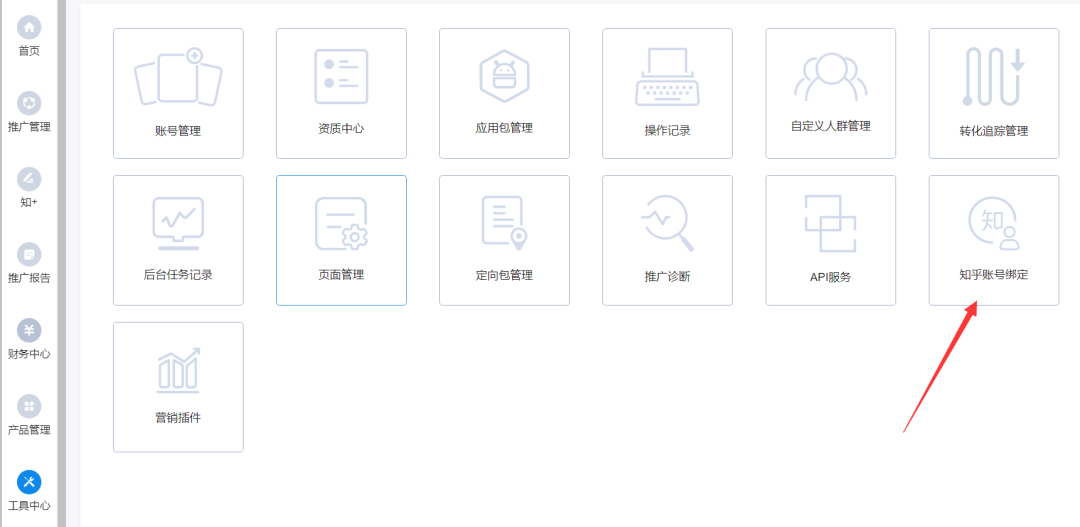This screenshot has width=1080, height=527.
Task: Open the 定向包管理 location document icon
Action: pyautogui.click(x=504, y=223)
